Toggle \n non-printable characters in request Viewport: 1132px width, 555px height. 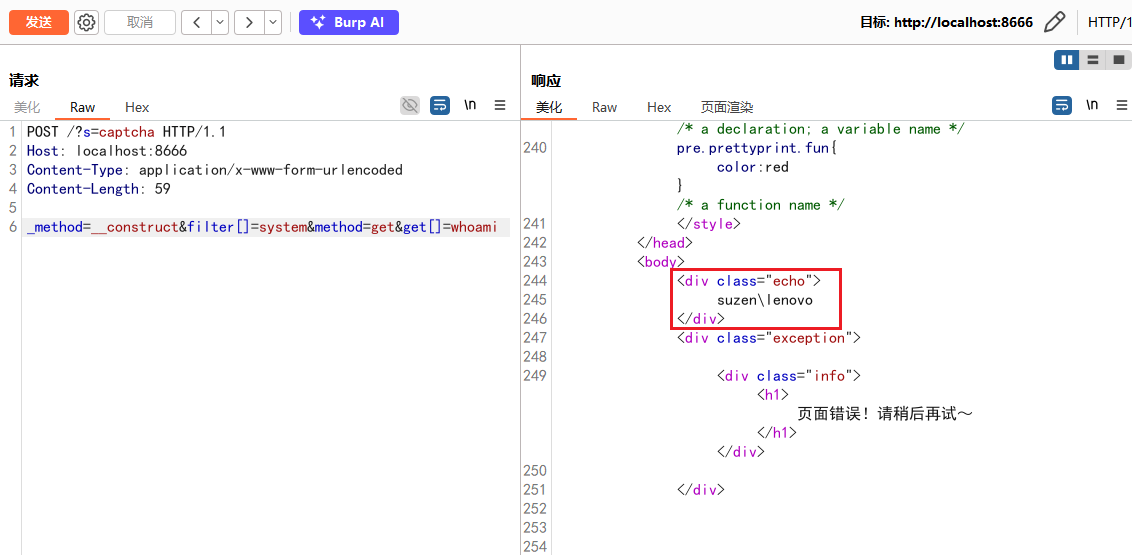pos(470,105)
